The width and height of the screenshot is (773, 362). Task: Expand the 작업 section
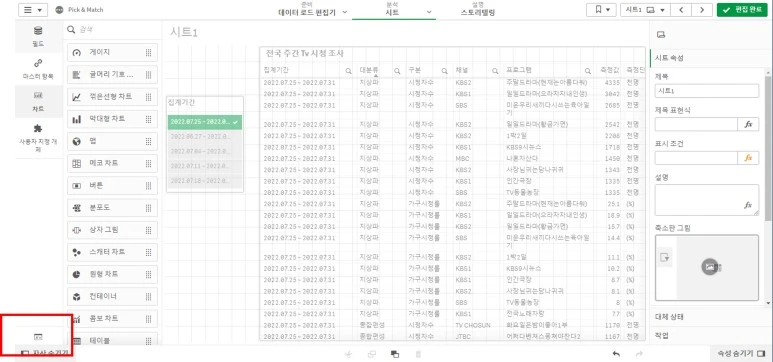pyautogui.click(x=711, y=335)
